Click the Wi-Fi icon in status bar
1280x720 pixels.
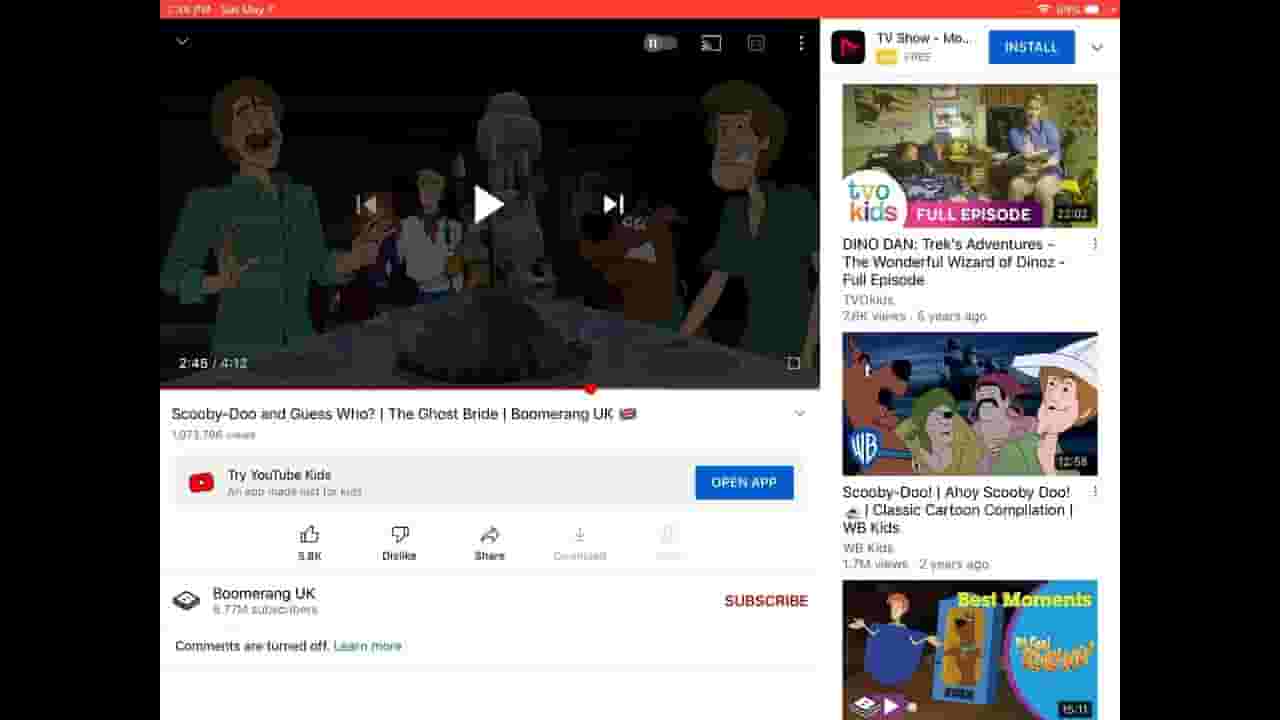(1044, 9)
